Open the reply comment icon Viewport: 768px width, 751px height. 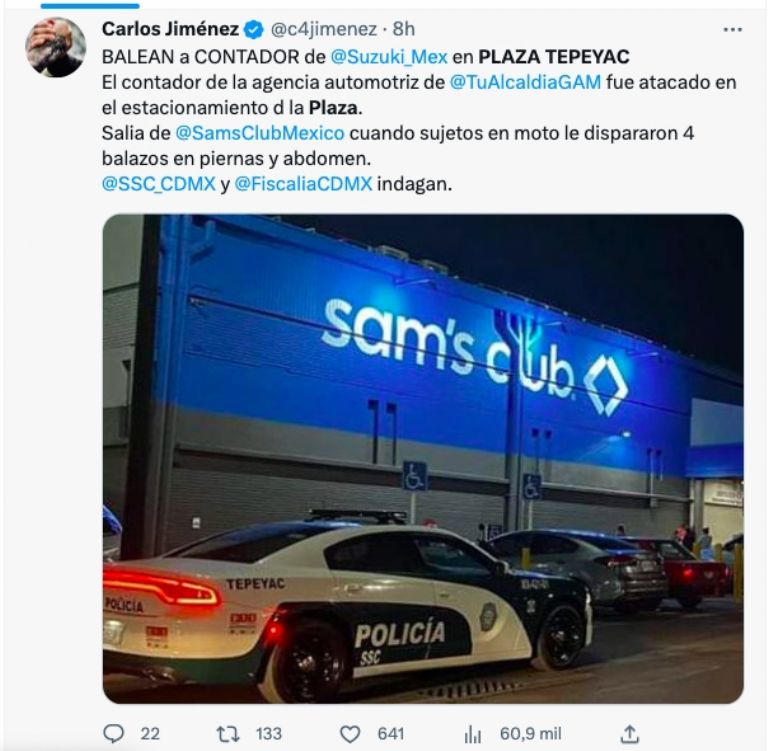coord(114,733)
